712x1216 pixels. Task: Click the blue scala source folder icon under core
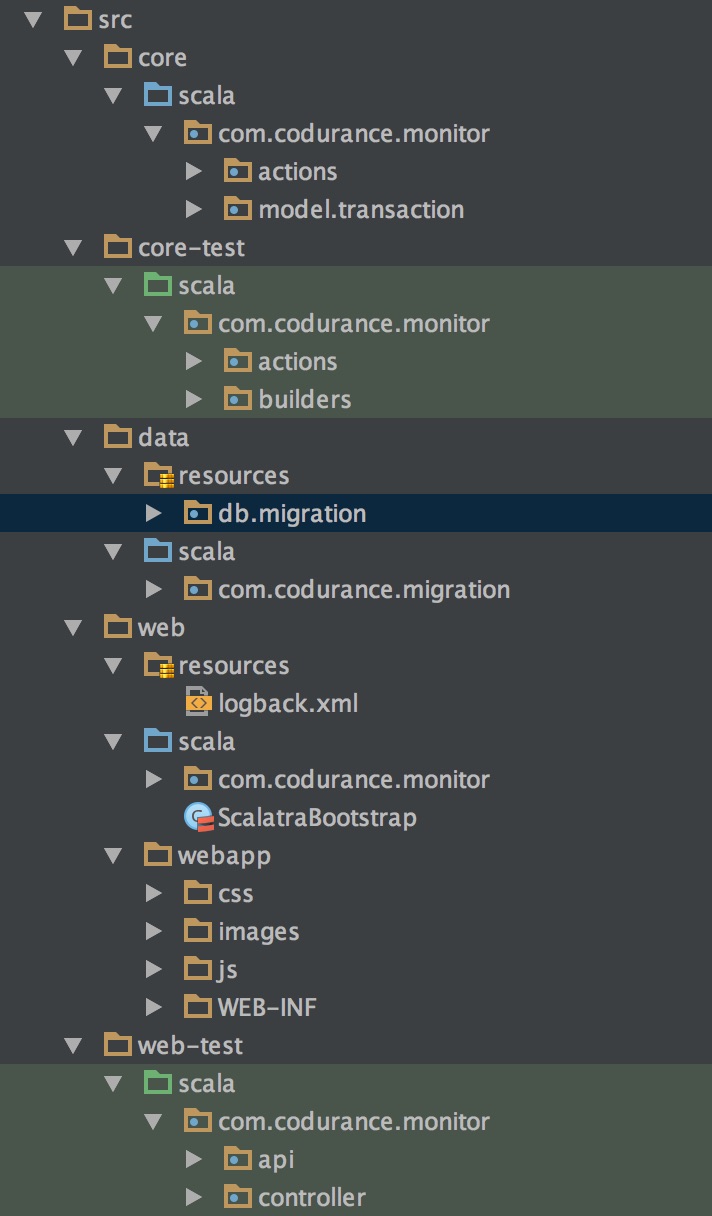pyautogui.click(x=158, y=95)
